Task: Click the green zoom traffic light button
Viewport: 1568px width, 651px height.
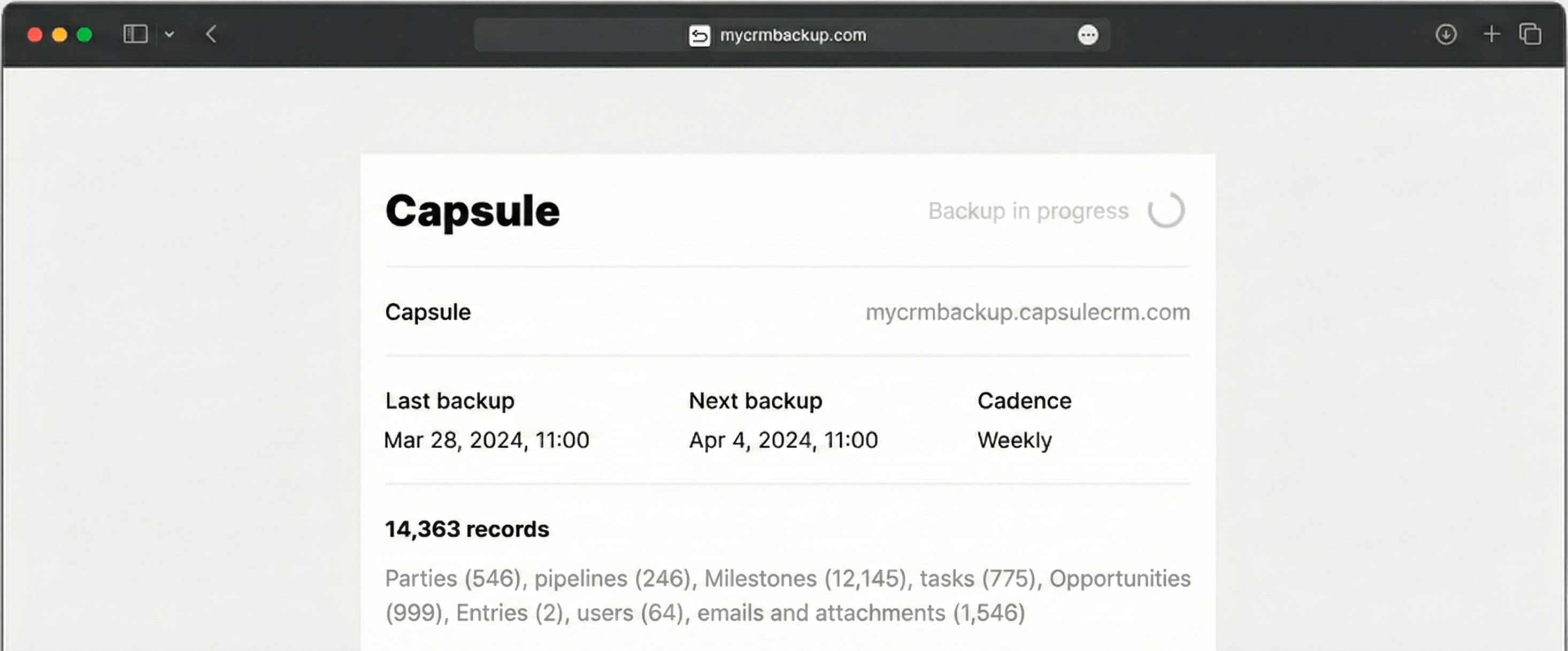Action: (83, 35)
